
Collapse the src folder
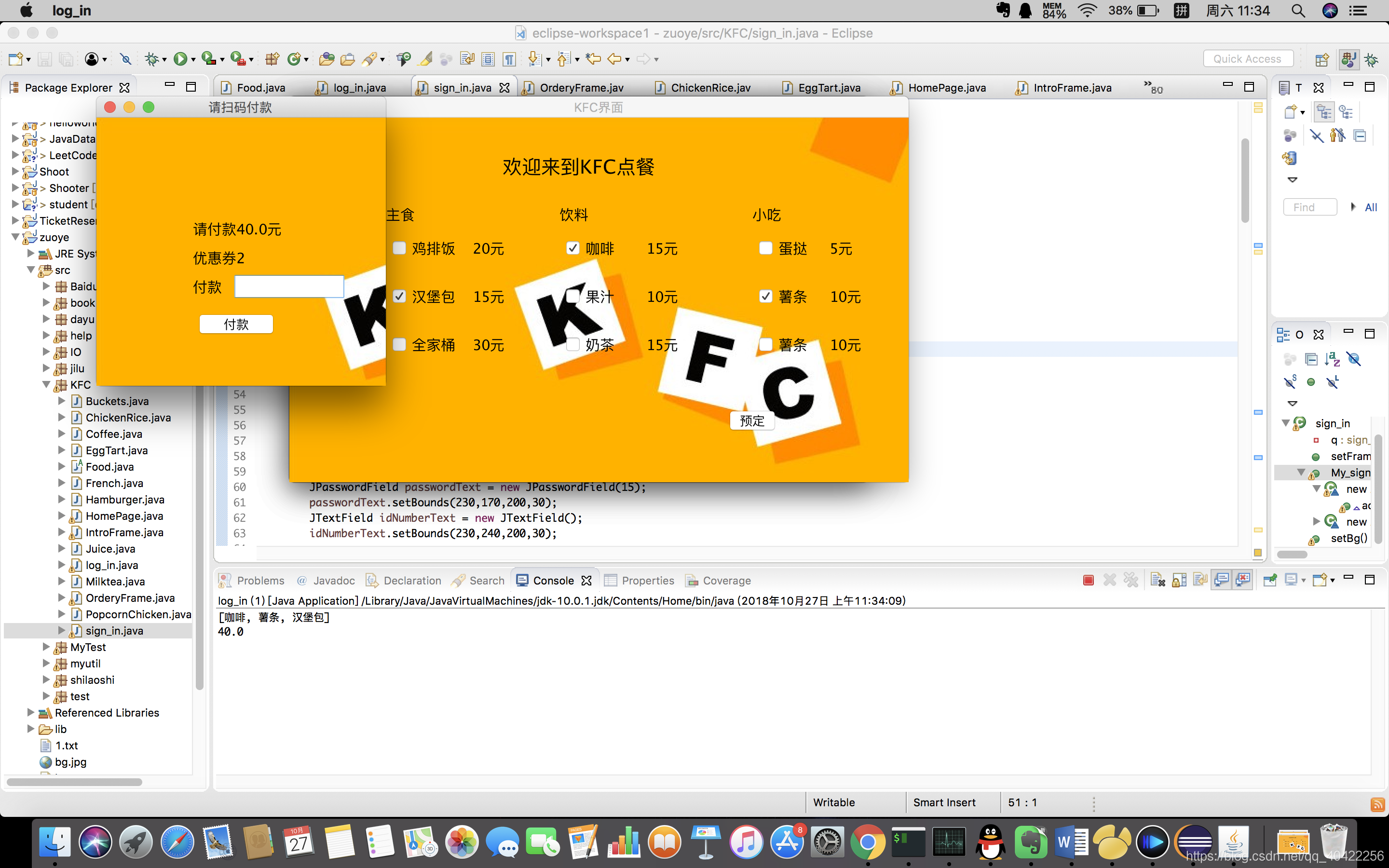tap(31, 270)
